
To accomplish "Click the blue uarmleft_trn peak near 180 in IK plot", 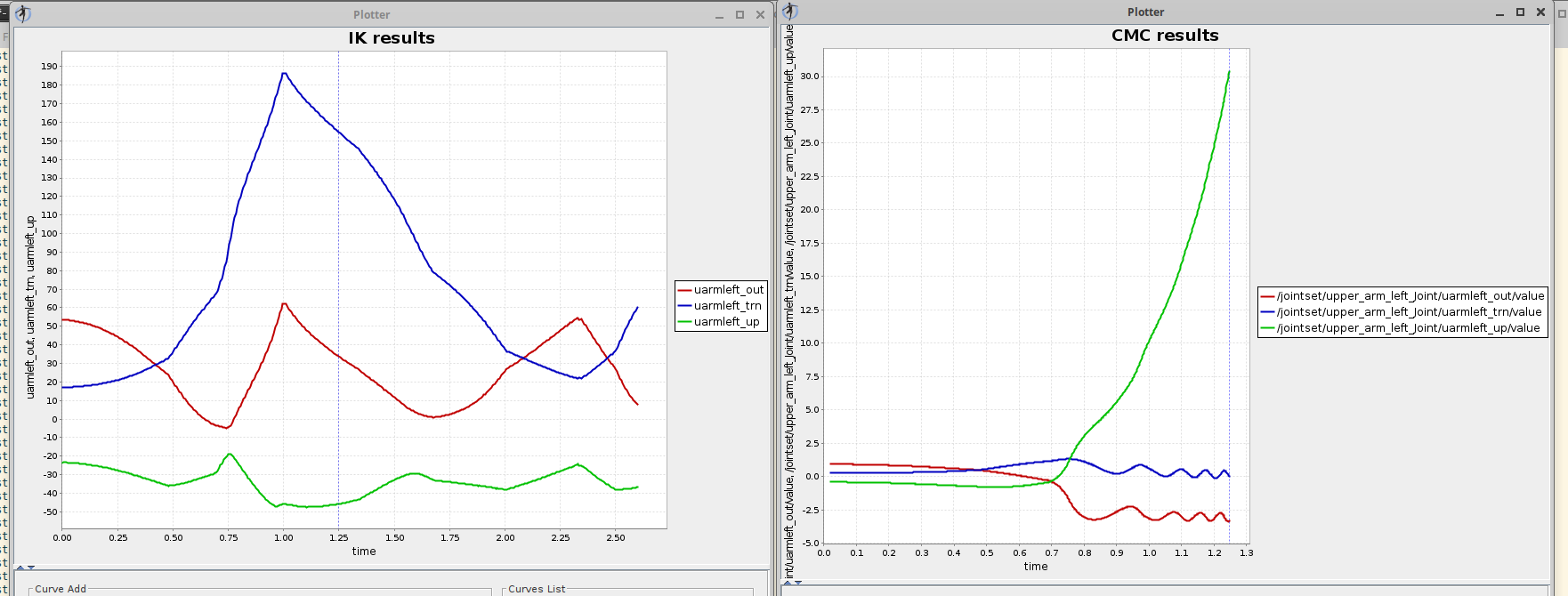I will coord(284,74).
